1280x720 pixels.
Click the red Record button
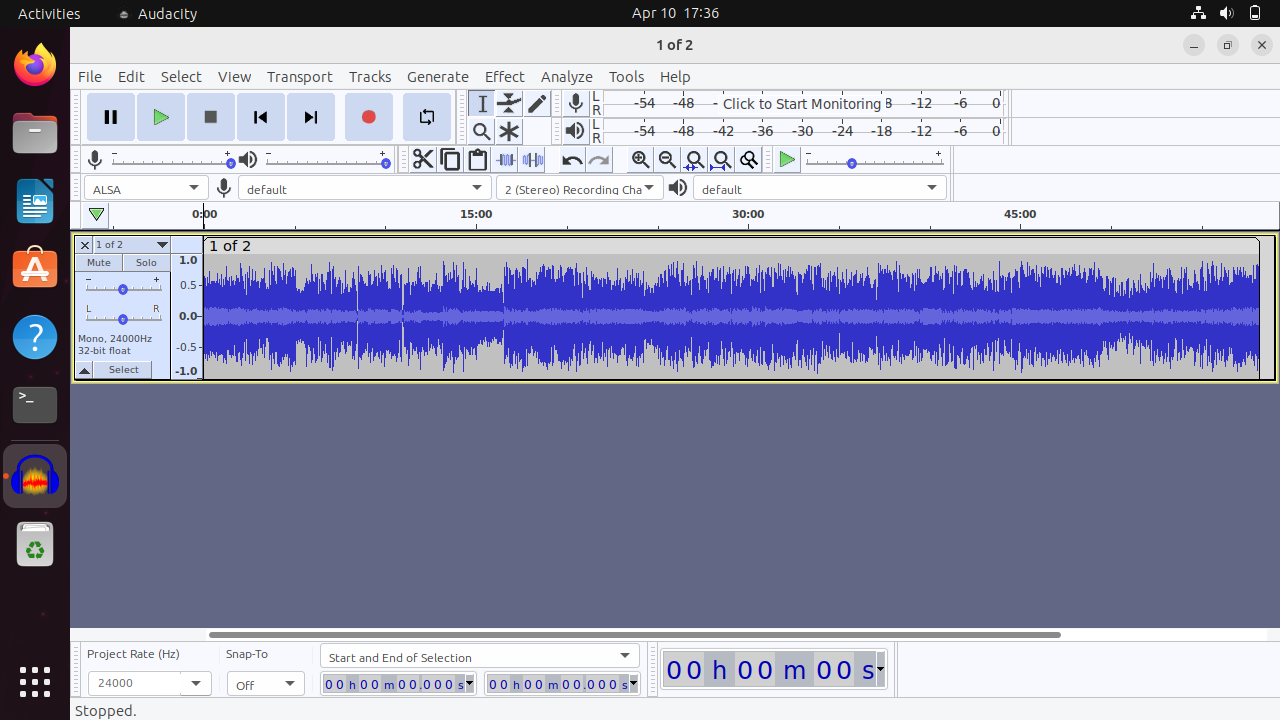[x=368, y=117]
